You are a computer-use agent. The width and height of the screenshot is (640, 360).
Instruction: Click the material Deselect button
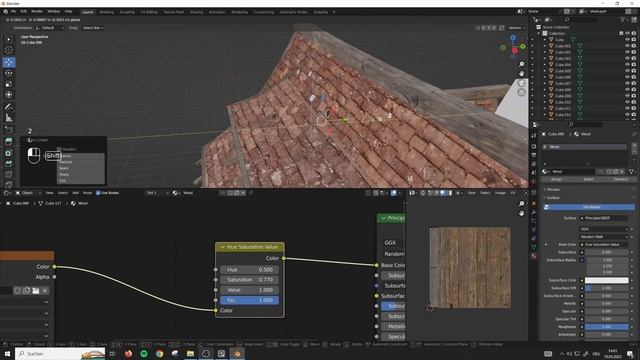tap(620, 179)
